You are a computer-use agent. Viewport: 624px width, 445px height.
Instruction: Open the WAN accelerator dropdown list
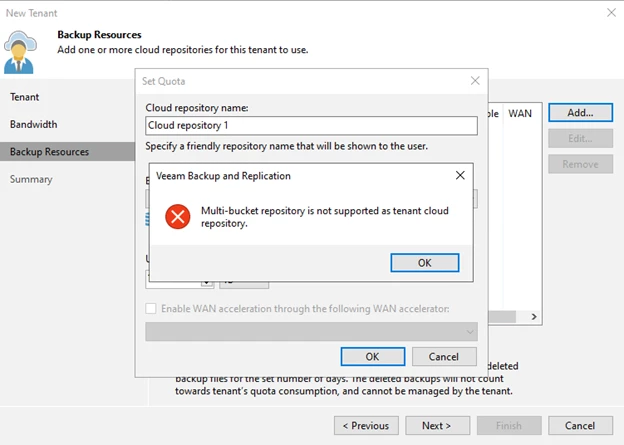tap(311, 332)
